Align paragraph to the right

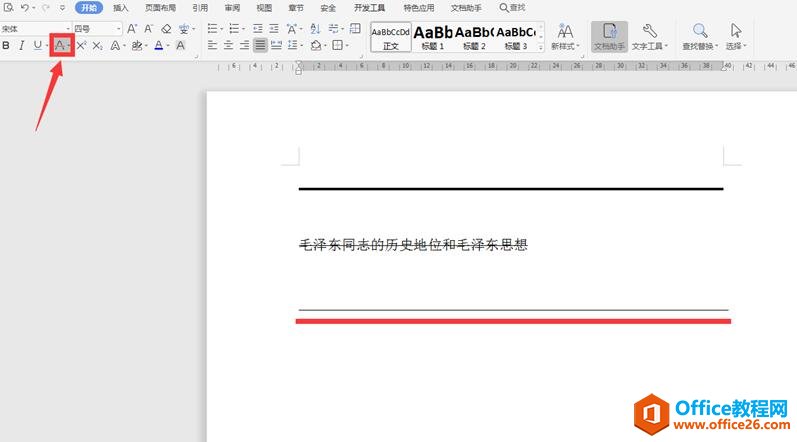coord(244,45)
